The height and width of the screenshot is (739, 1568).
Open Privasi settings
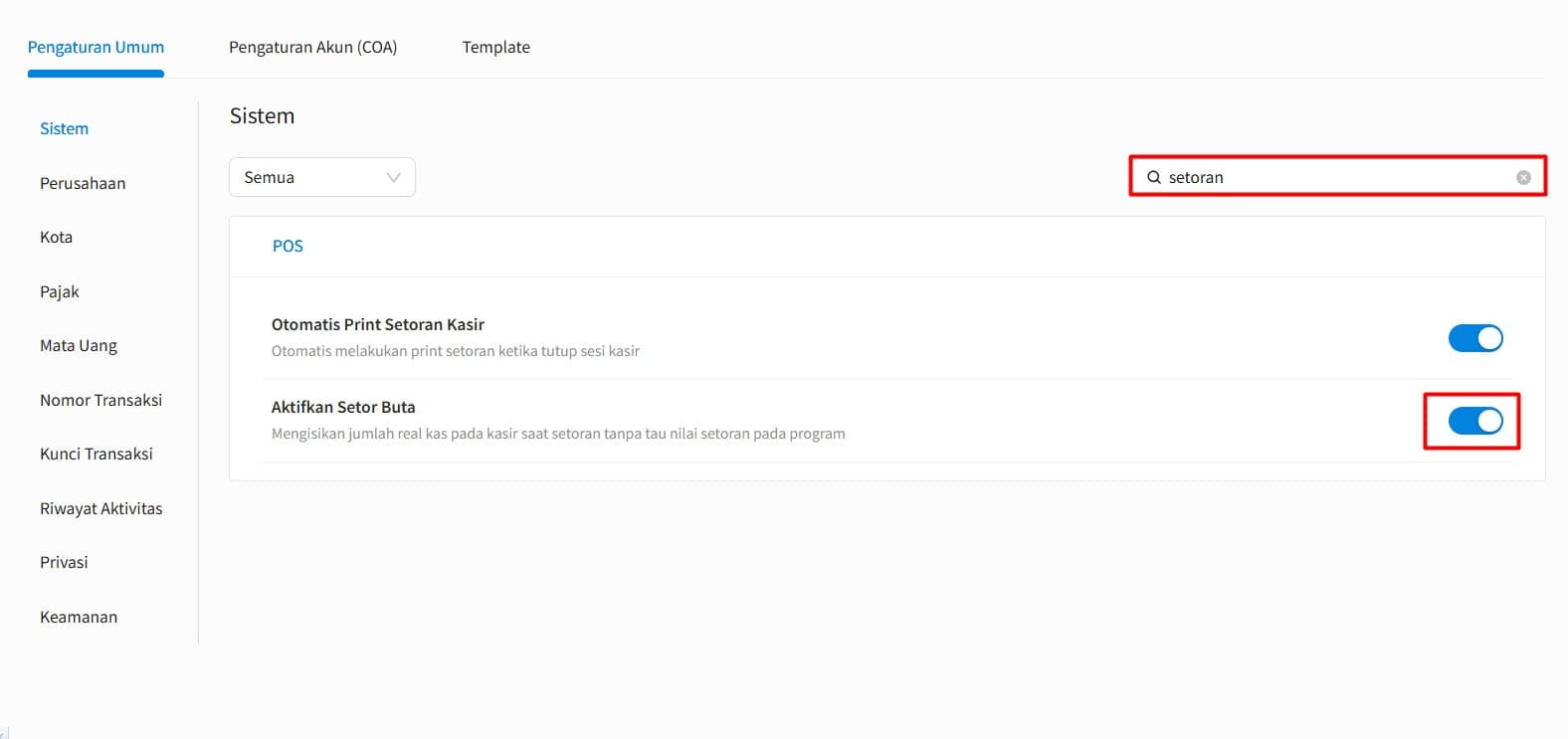(x=64, y=562)
